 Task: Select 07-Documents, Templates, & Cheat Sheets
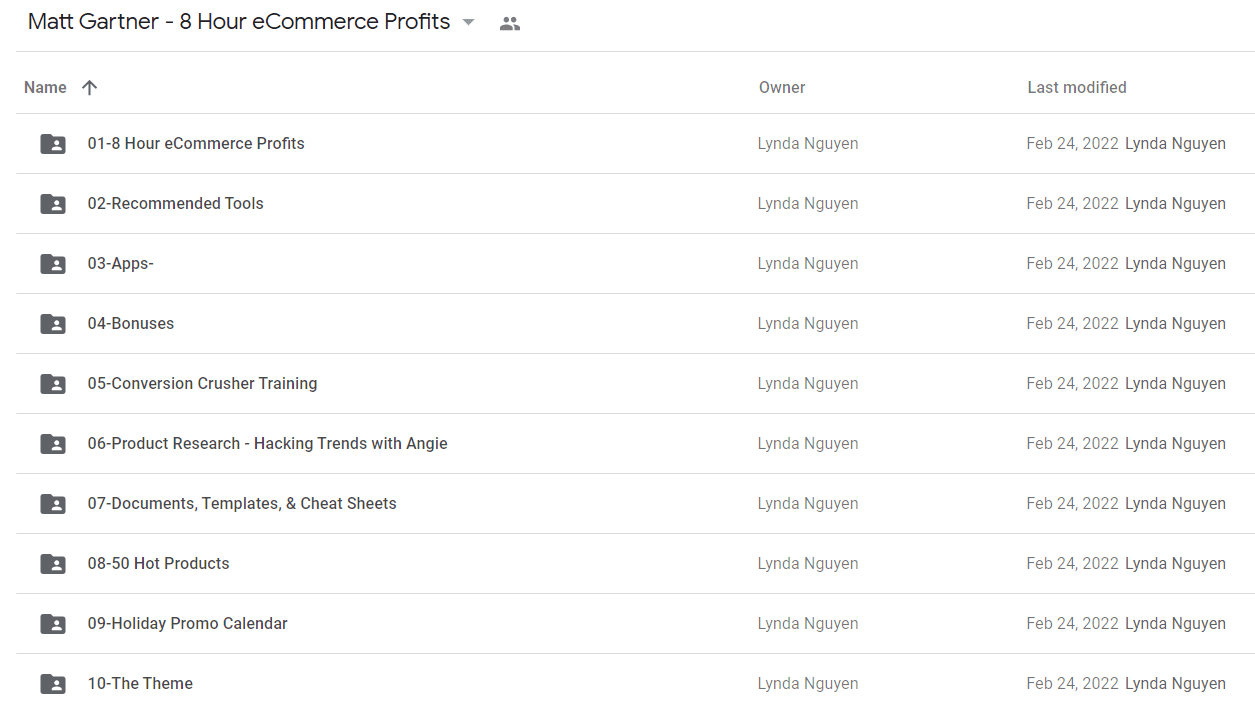(242, 503)
